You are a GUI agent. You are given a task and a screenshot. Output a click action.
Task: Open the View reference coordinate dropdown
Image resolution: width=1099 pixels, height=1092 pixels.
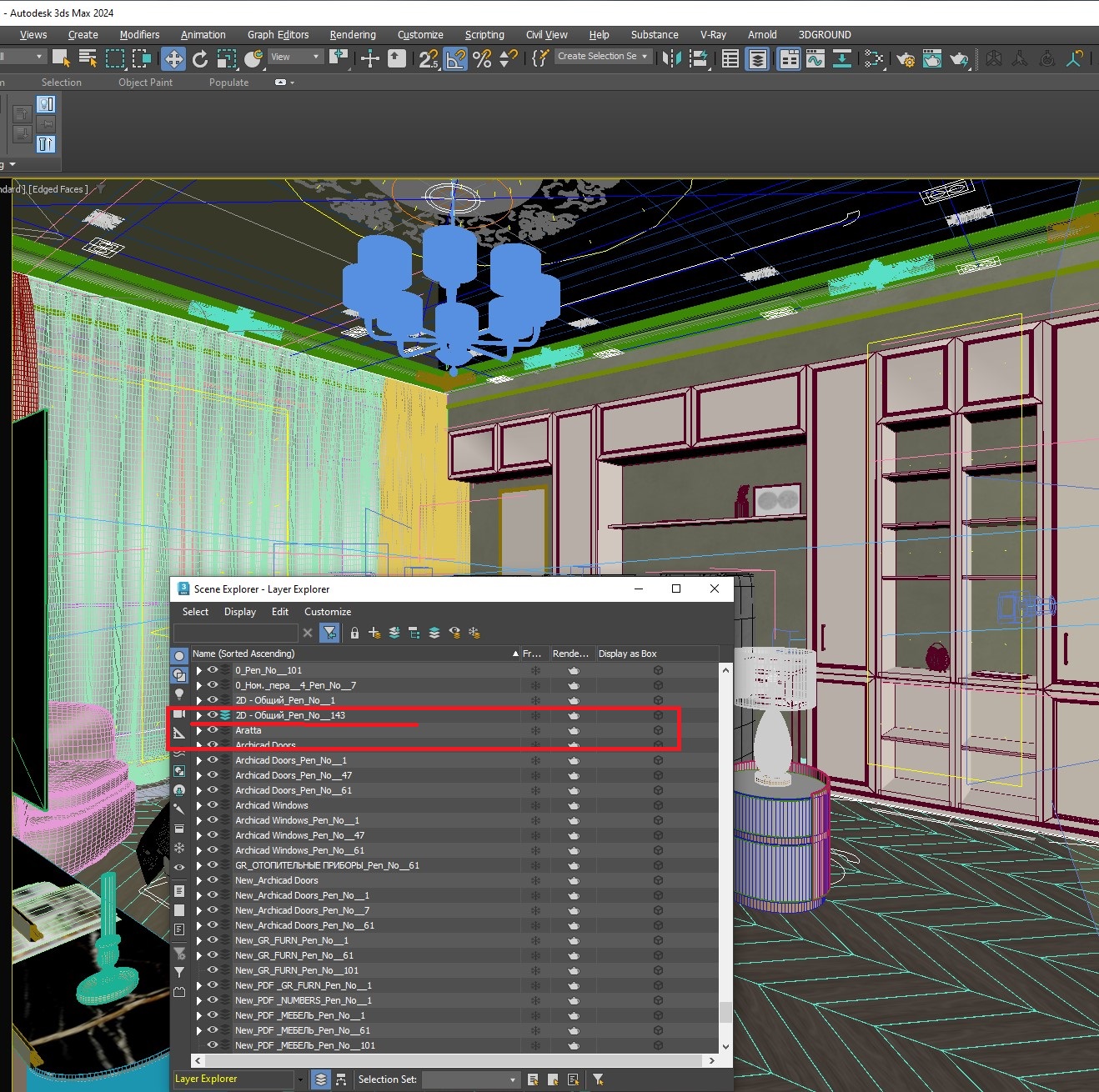295,57
